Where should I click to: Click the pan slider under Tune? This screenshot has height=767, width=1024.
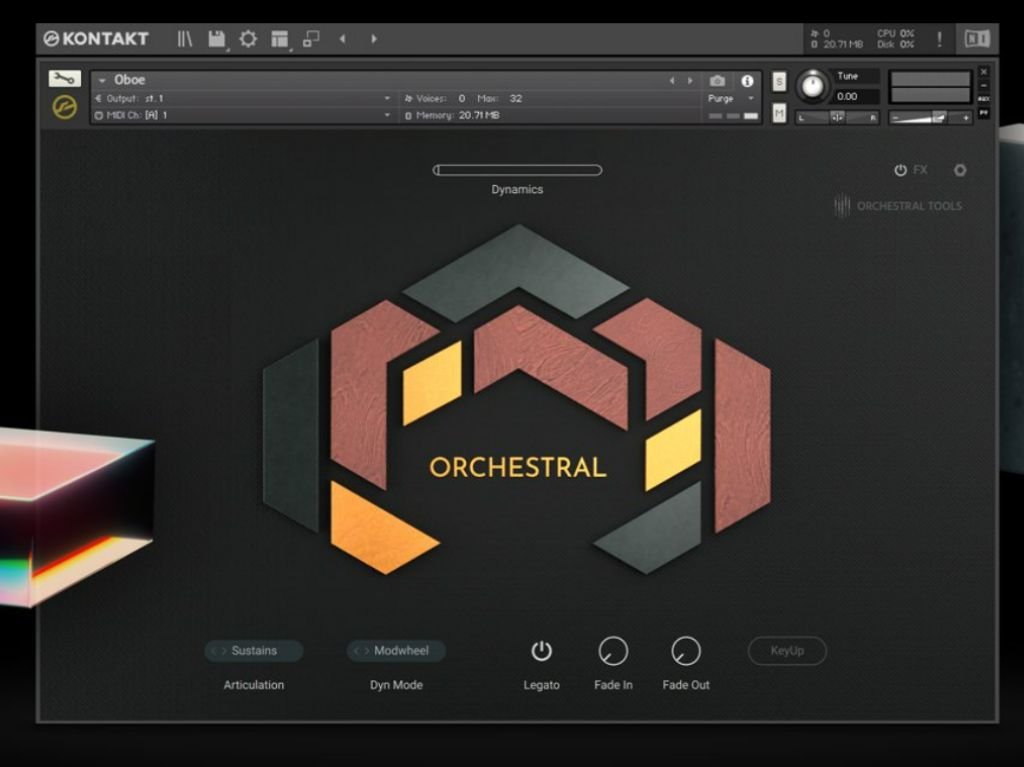(837, 118)
